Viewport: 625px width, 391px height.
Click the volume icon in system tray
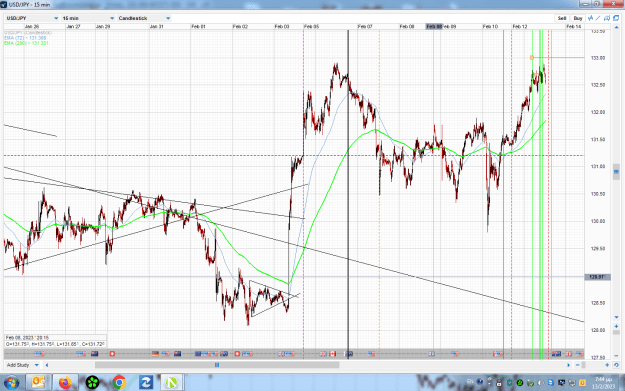pos(540,383)
